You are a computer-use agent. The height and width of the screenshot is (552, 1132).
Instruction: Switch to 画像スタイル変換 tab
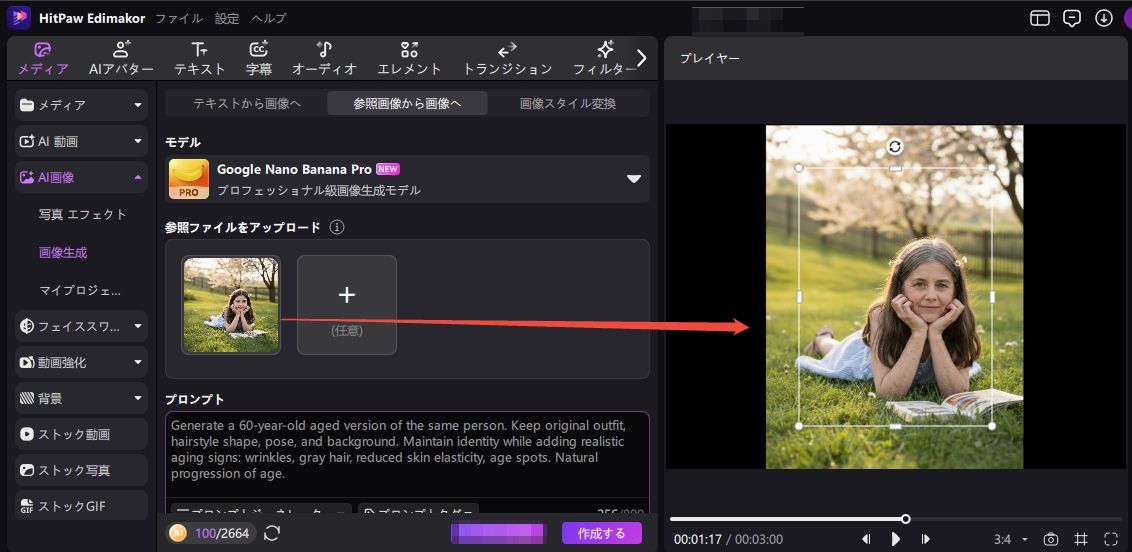pos(568,103)
